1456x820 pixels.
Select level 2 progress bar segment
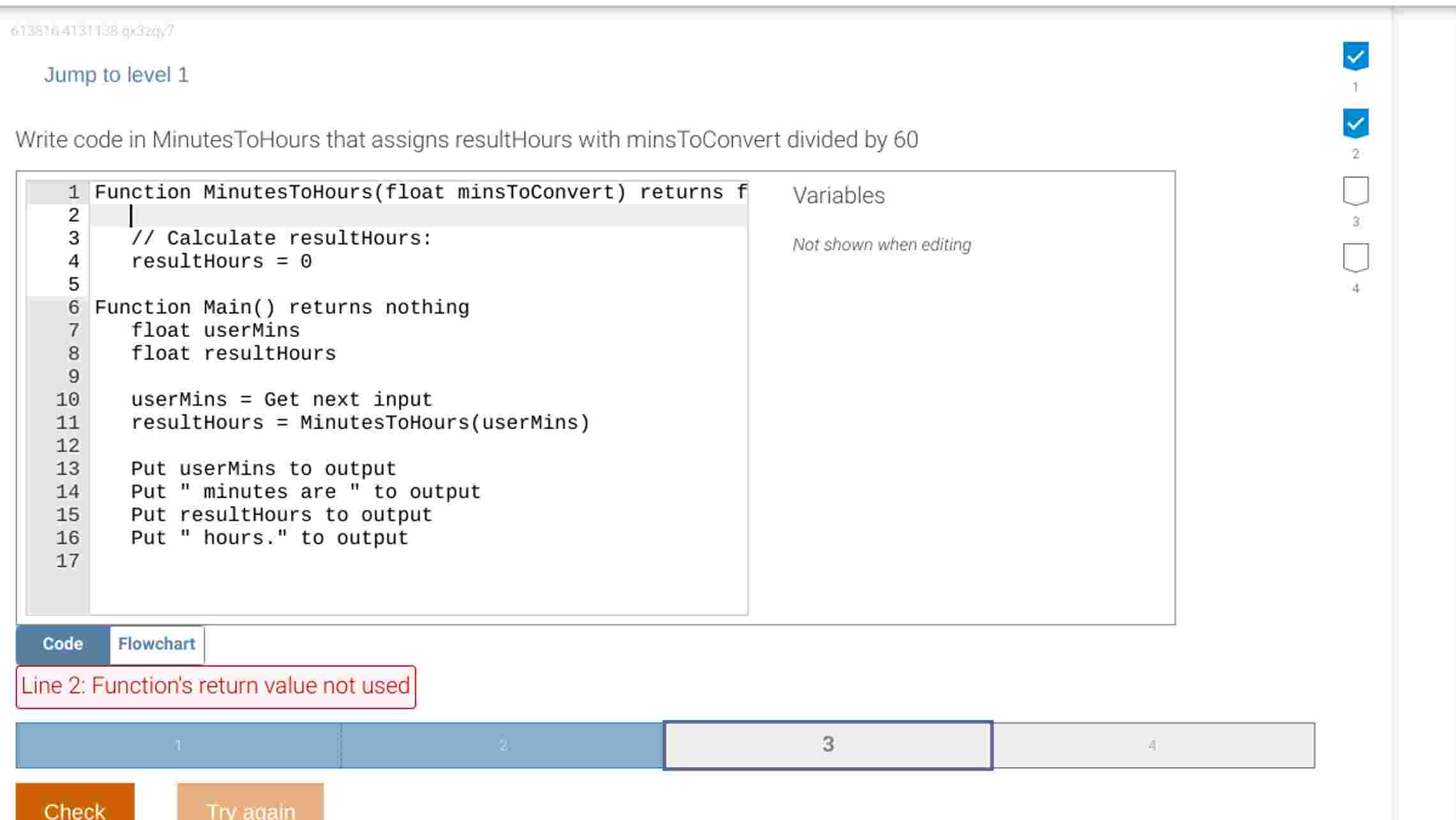(x=503, y=745)
